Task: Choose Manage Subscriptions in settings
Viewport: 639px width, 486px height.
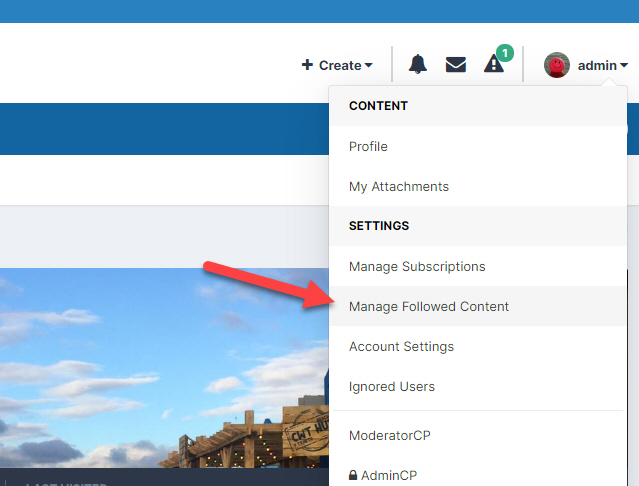Action: click(x=478, y=266)
